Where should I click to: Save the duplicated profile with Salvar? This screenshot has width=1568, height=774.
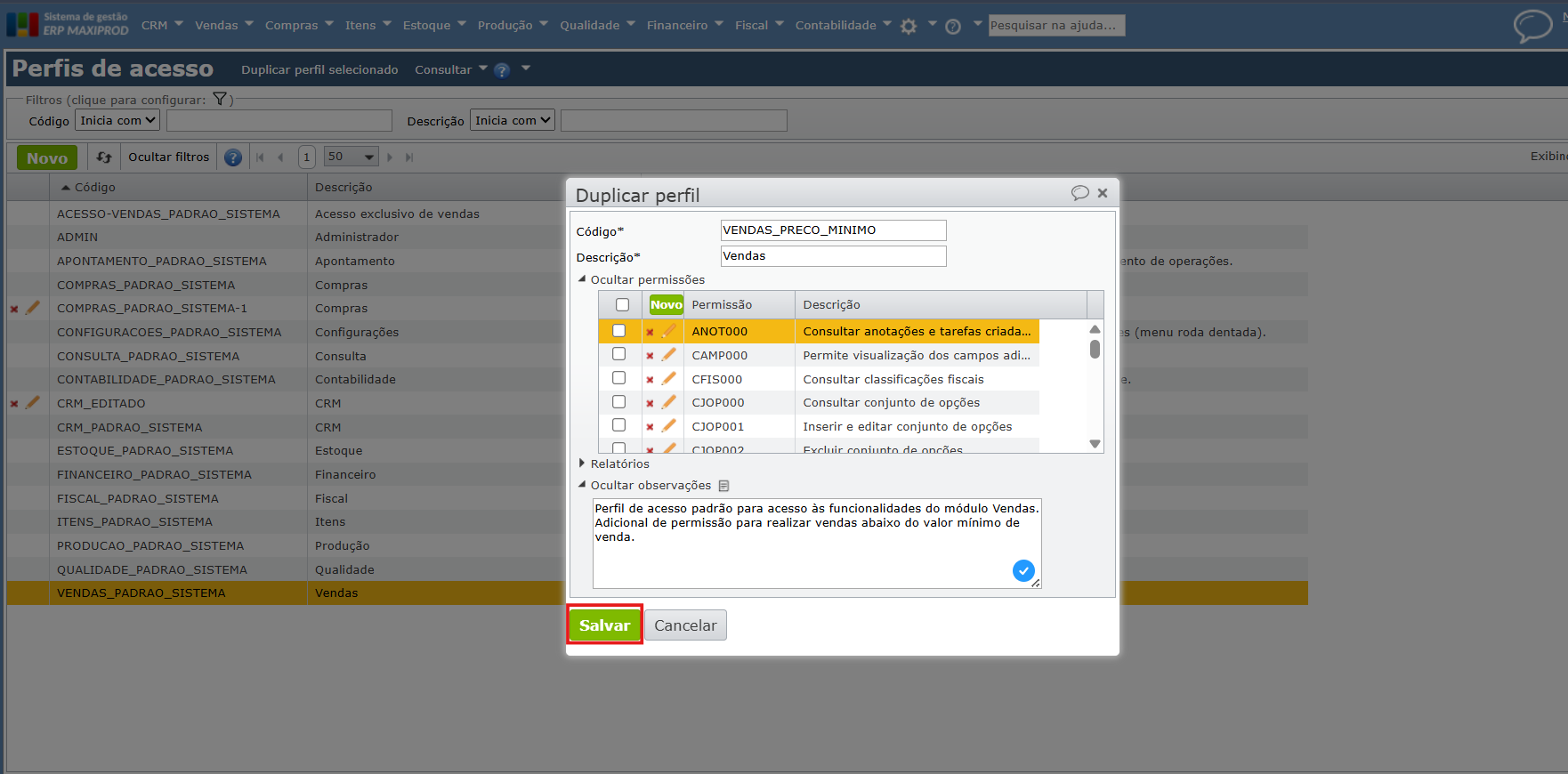coord(604,625)
